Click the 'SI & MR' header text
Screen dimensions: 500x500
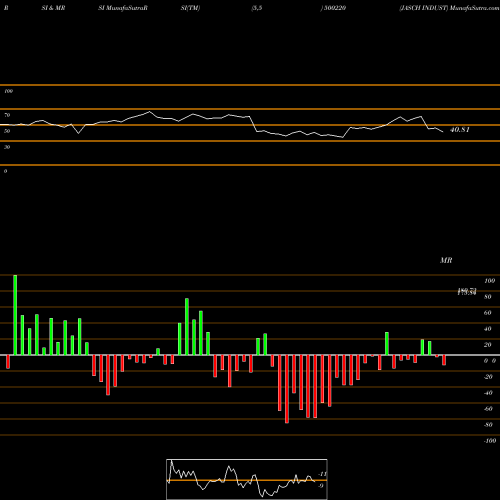click(x=53, y=8)
